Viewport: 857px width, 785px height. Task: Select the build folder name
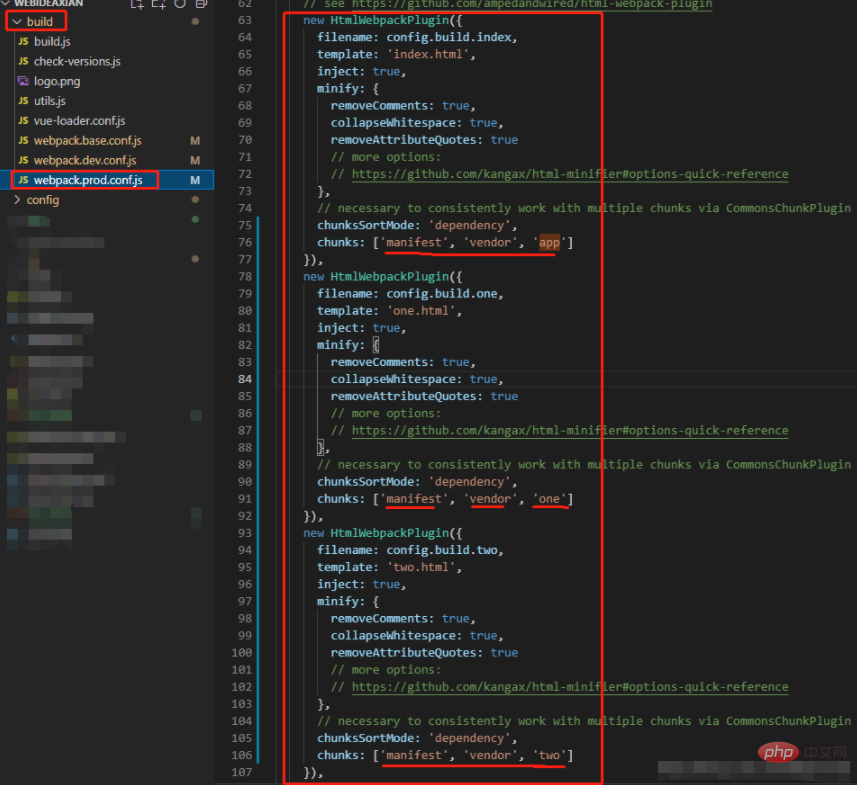(40, 22)
